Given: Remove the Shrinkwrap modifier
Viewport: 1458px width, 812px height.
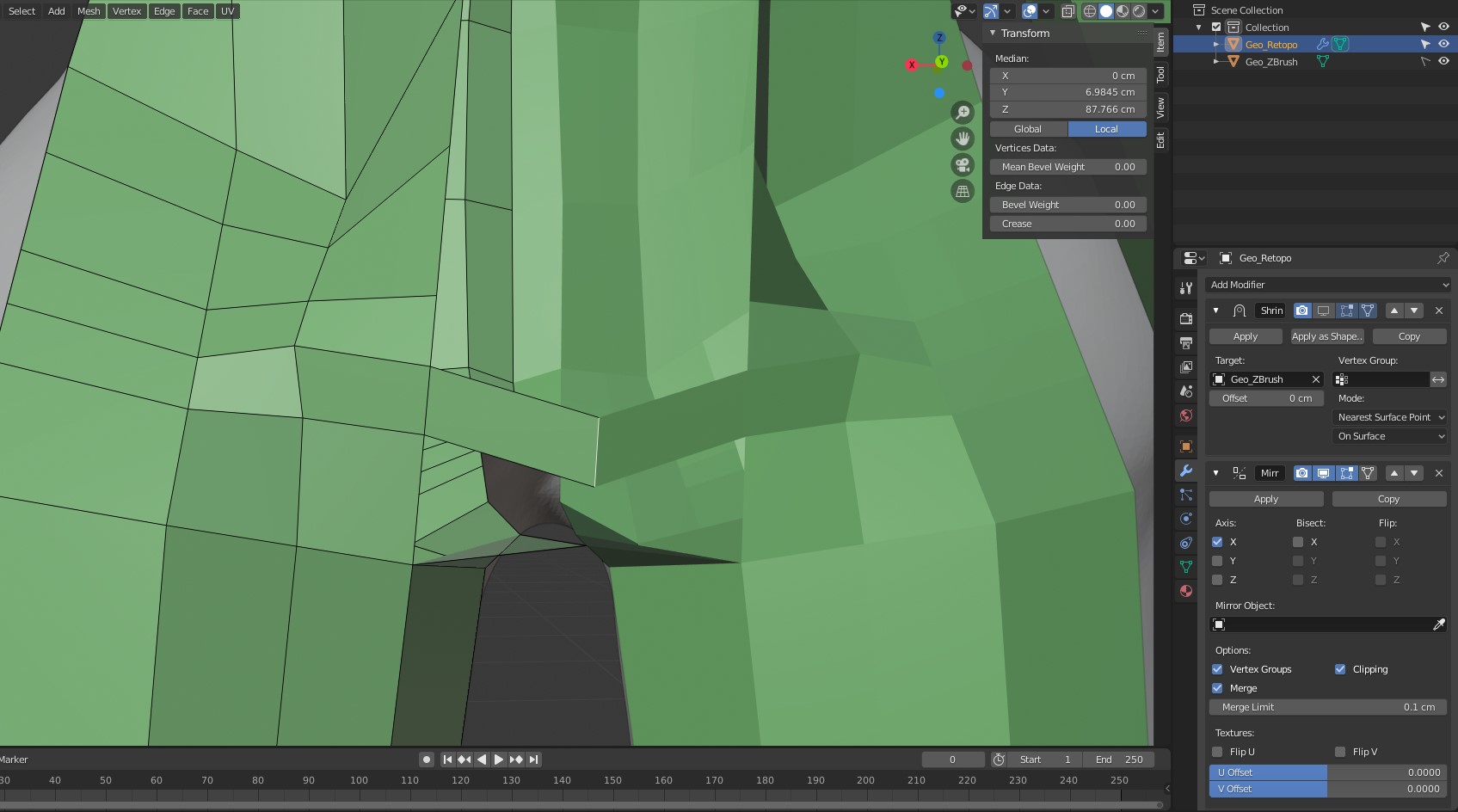Looking at the screenshot, I should pyautogui.click(x=1439, y=311).
